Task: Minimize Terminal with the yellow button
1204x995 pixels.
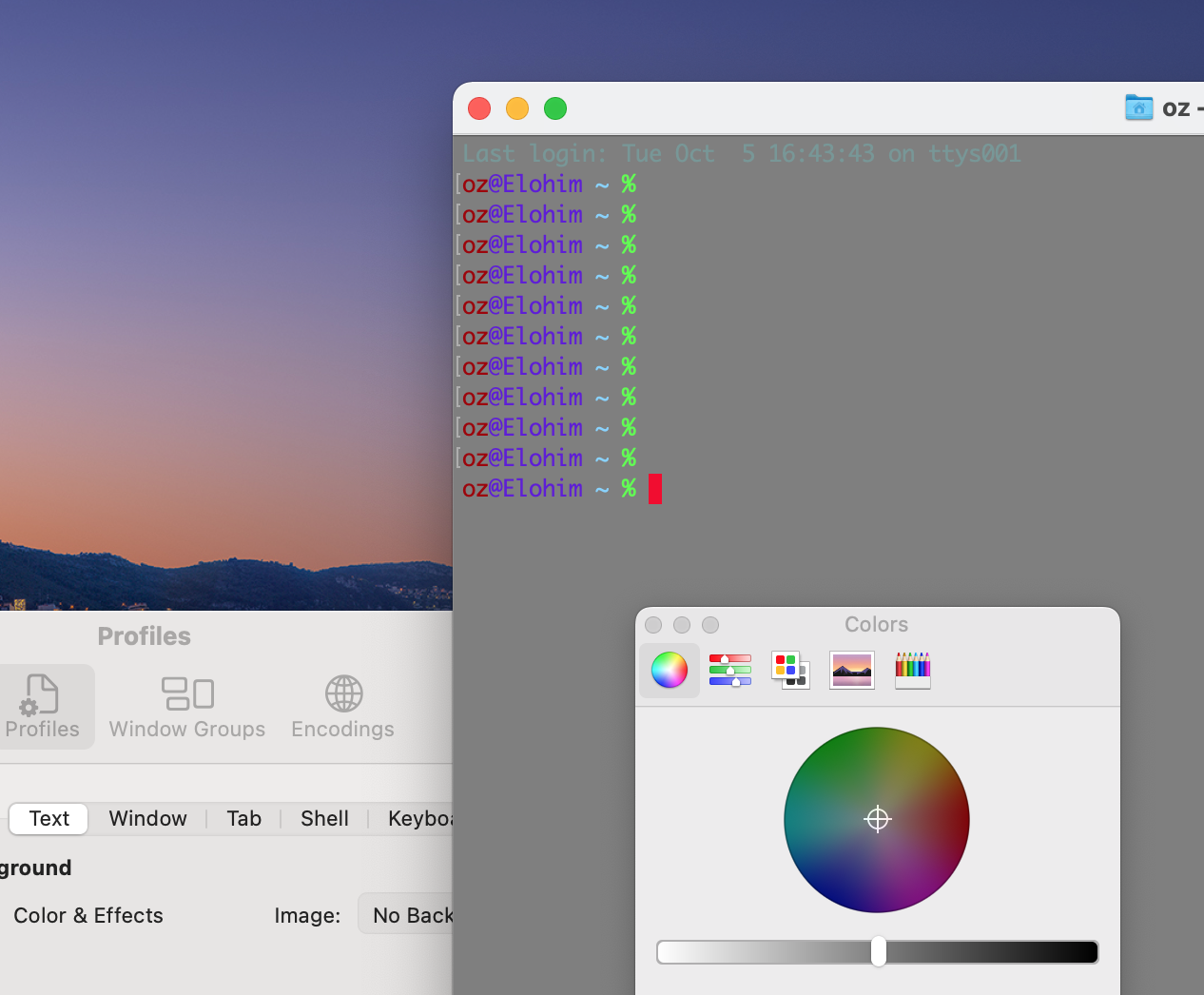Action: point(517,108)
